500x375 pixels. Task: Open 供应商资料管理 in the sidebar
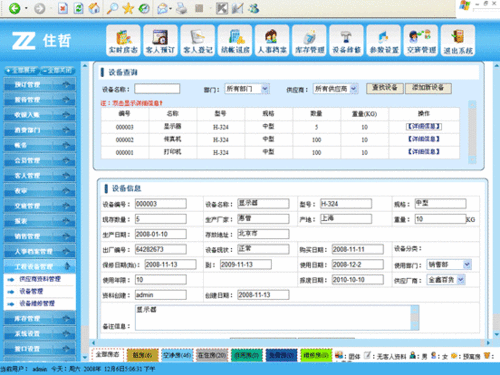40,279
